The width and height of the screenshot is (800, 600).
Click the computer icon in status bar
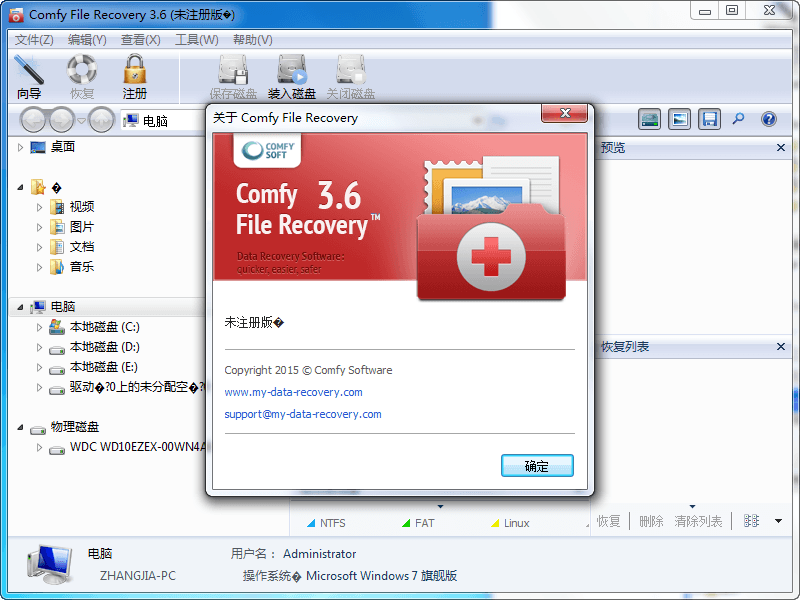(x=49, y=564)
